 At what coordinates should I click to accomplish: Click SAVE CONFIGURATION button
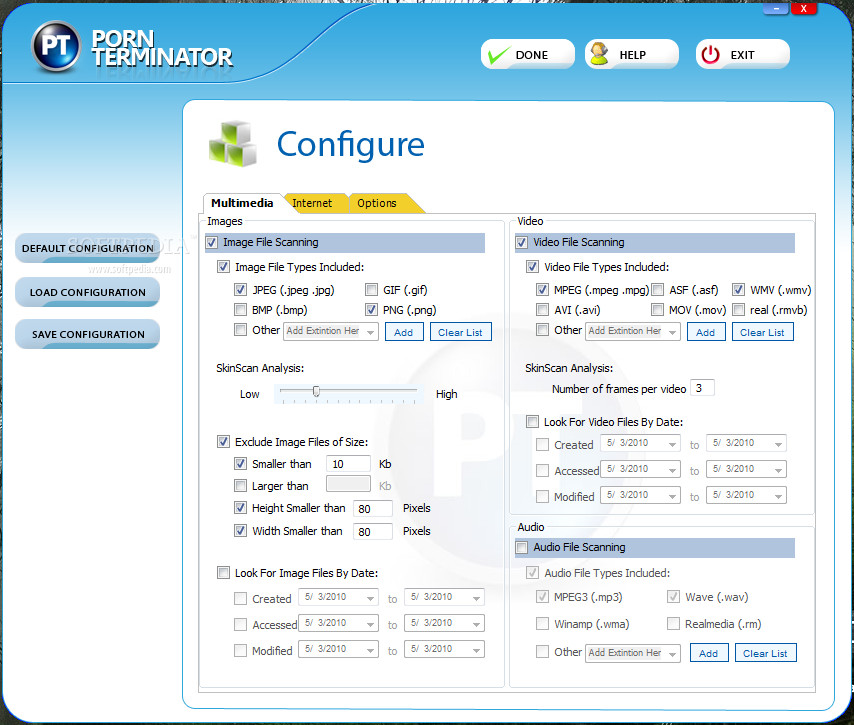click(88, 334)
